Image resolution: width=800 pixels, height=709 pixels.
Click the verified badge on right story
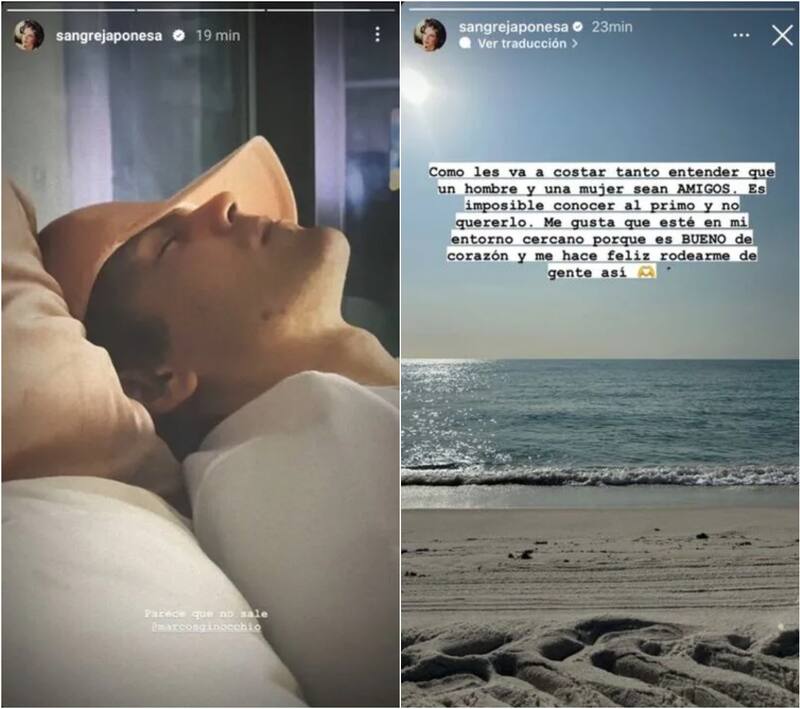(x=578, y=27)
